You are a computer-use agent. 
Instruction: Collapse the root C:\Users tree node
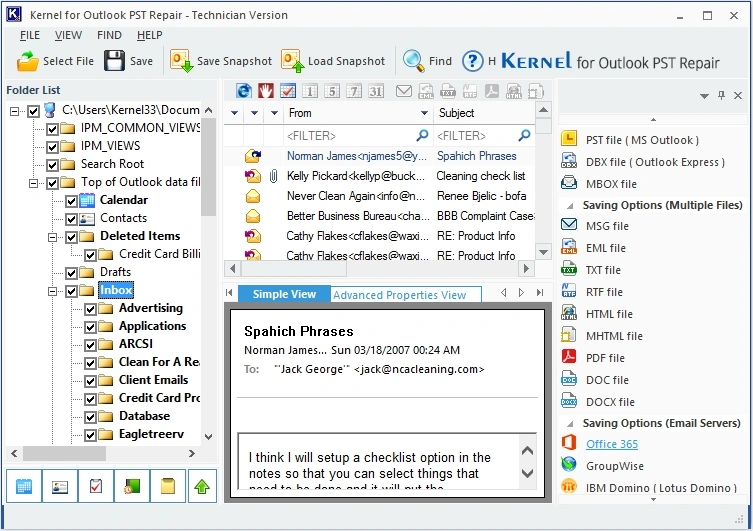(15, 111)
